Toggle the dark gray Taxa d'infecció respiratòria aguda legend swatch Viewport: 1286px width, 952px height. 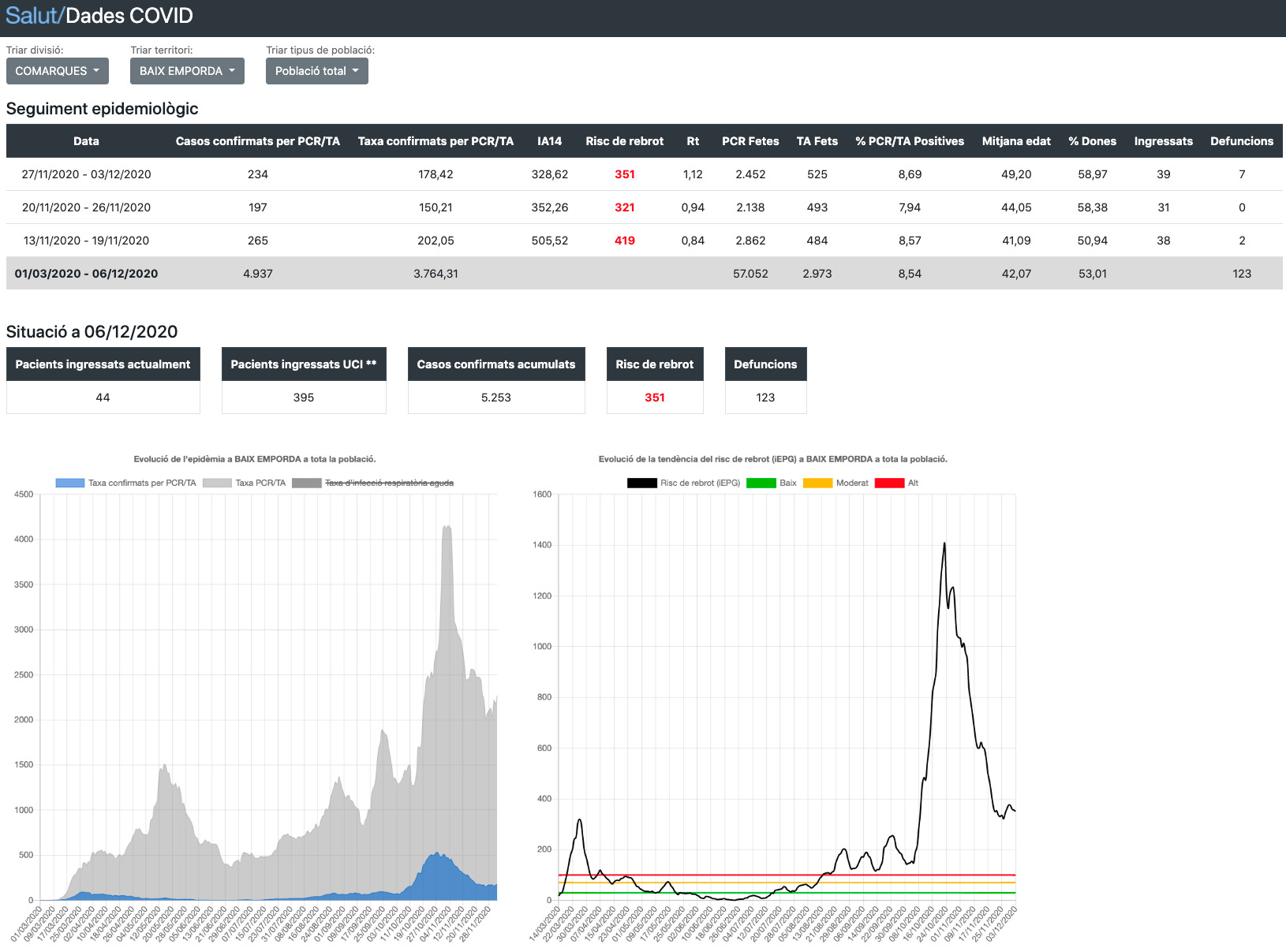[x=307, y=483]
